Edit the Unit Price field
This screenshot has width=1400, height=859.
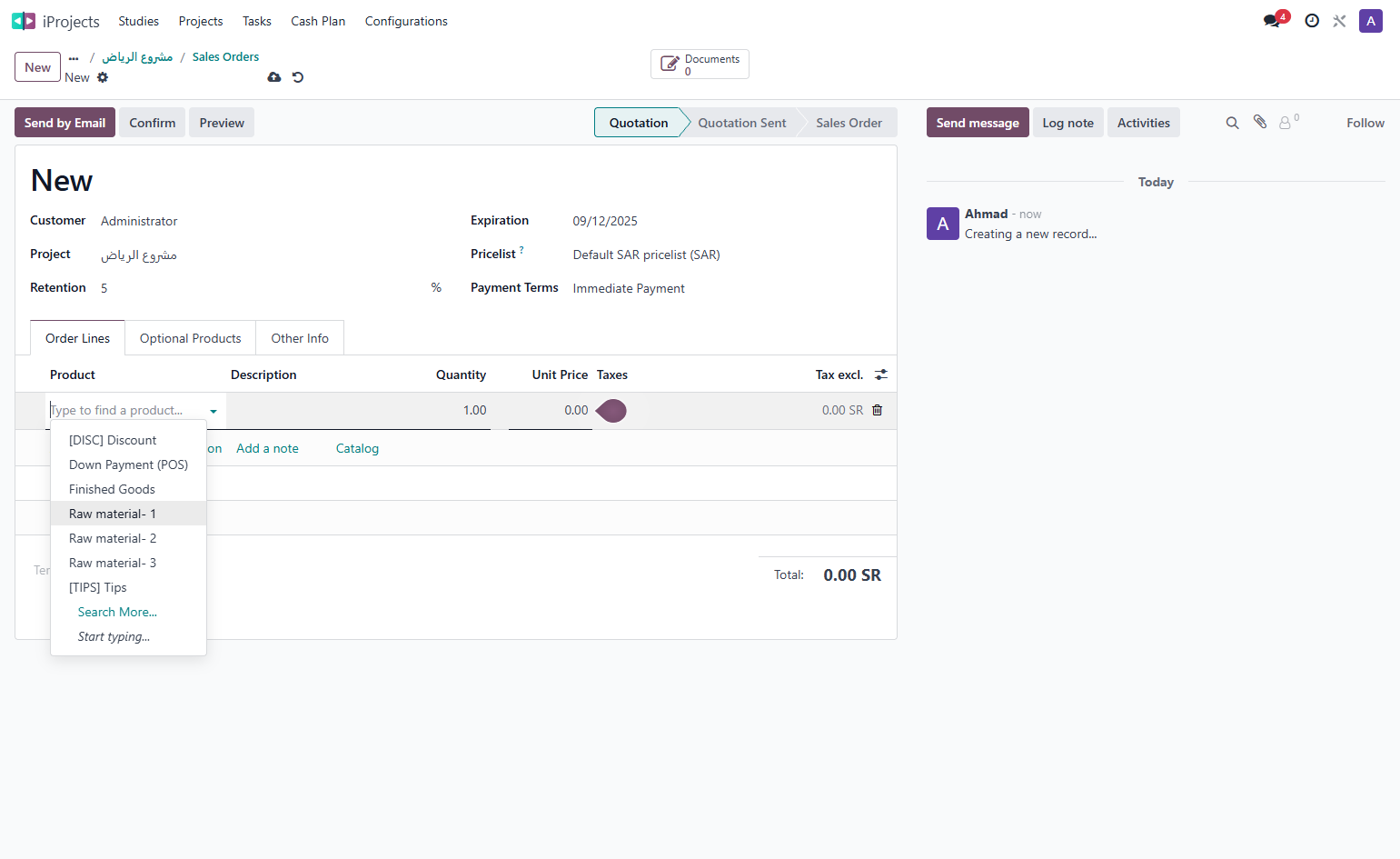pyautogui.click(x=551, y=411)
